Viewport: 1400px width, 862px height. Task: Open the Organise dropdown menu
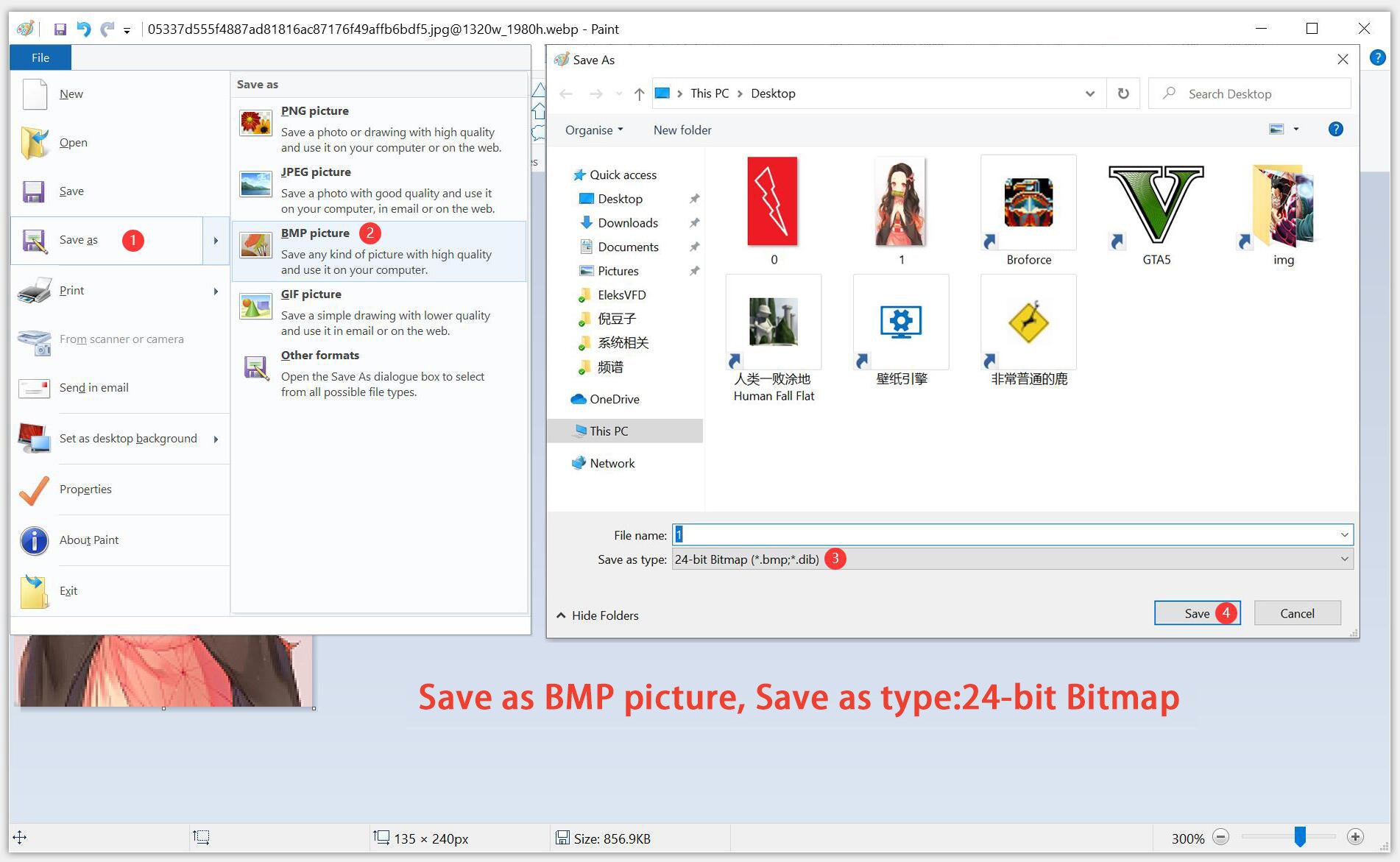(594, 130)
